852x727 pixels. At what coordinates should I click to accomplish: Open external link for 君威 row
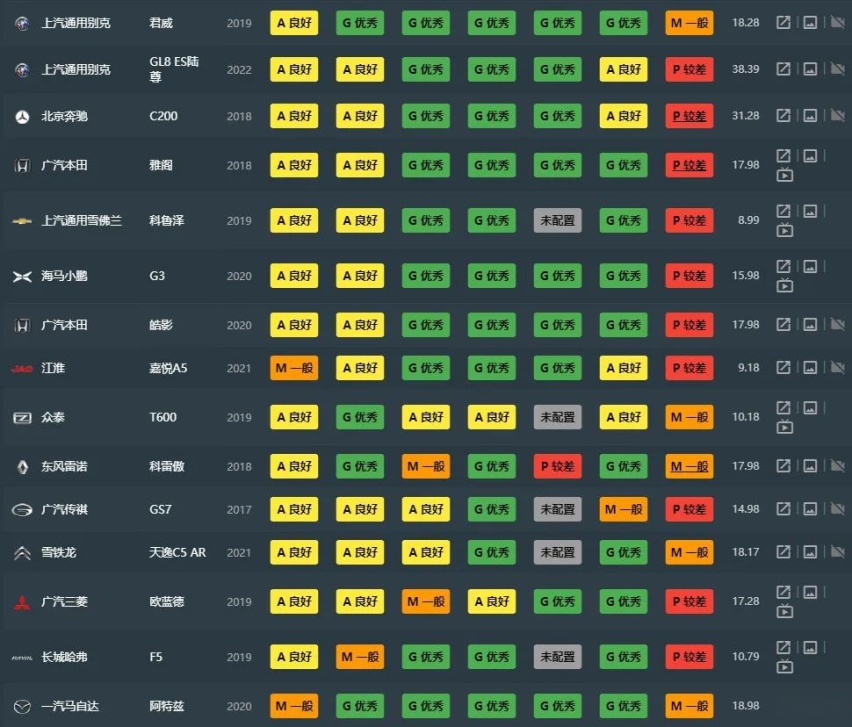[x=783, y=23]
